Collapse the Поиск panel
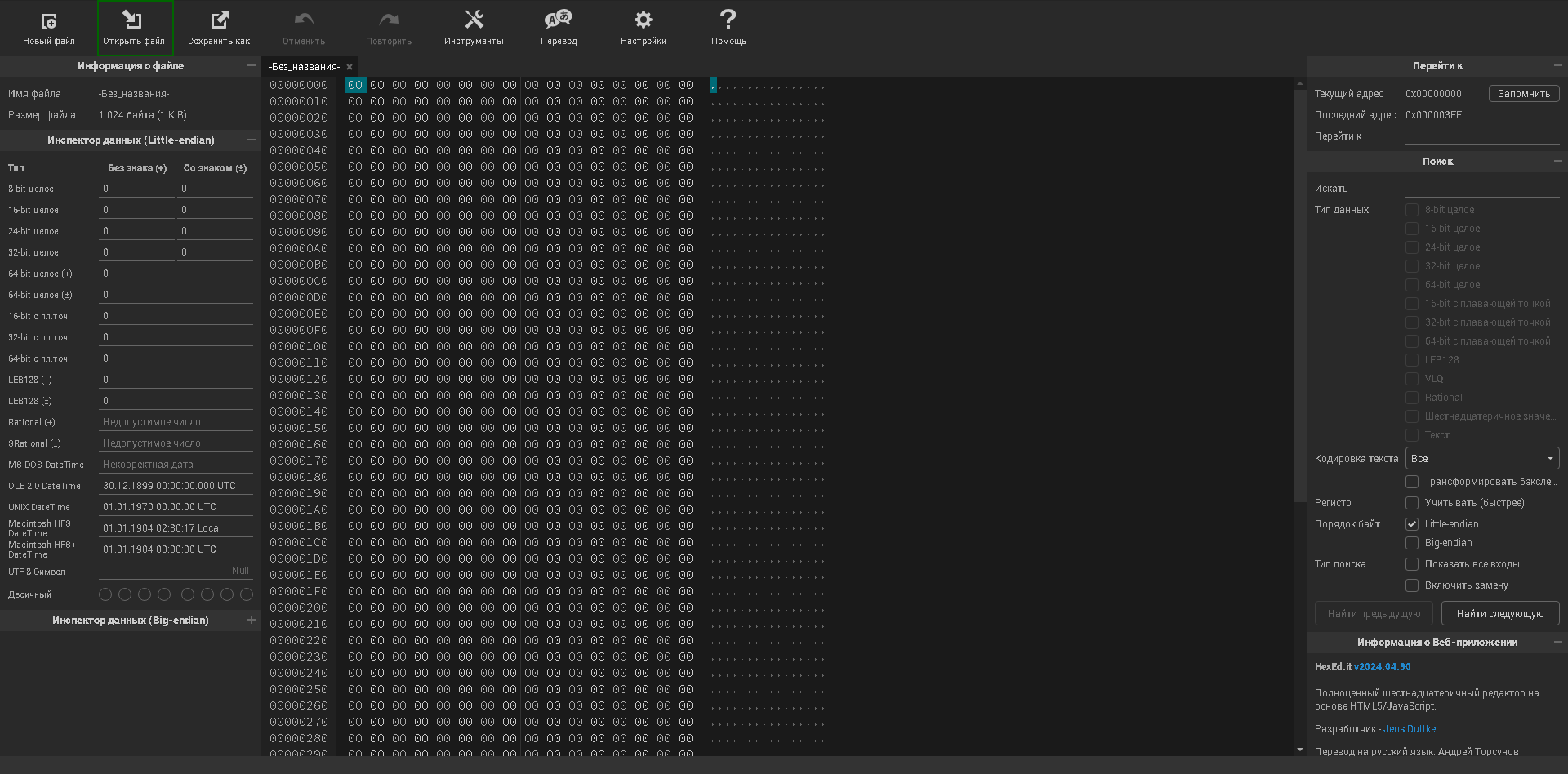 (x=1558, y=161)
